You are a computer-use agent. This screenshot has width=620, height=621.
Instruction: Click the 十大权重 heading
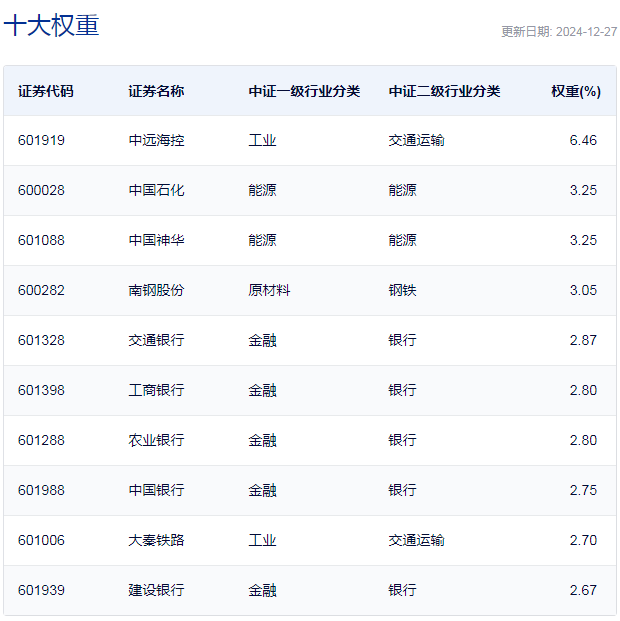click(x=51, y=25)
